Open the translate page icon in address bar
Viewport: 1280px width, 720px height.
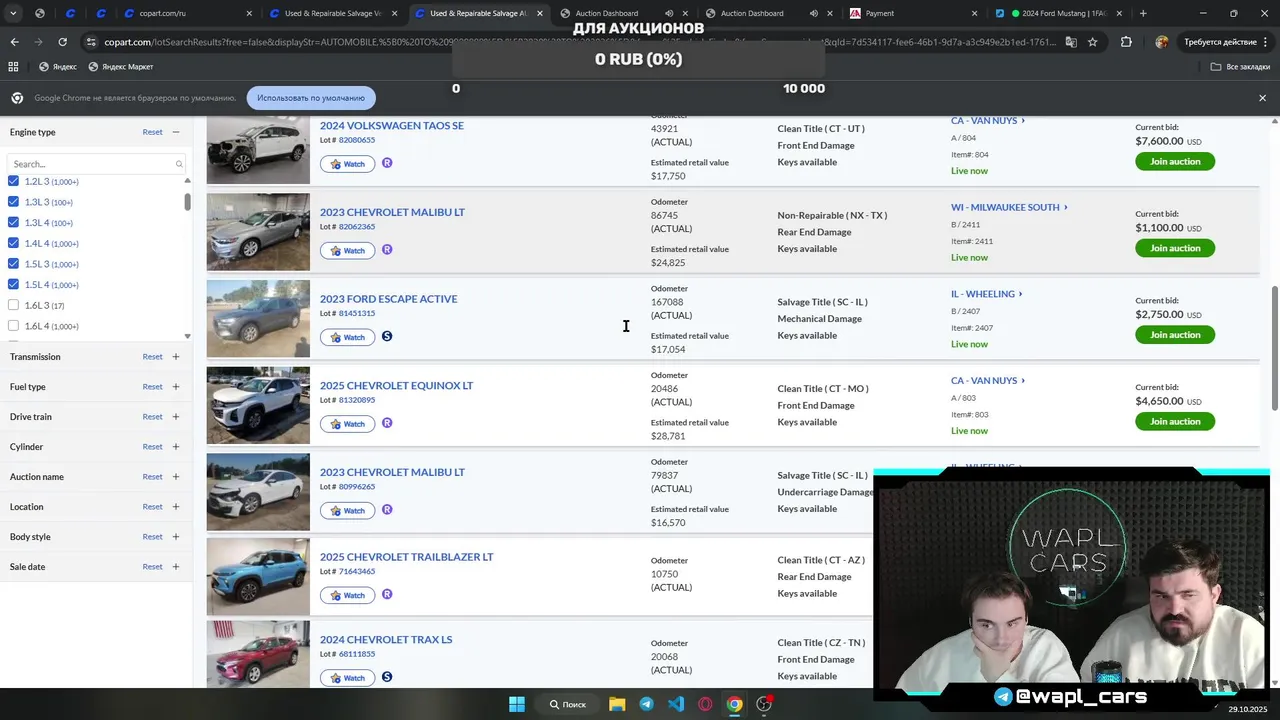[x=1071, y=42]
